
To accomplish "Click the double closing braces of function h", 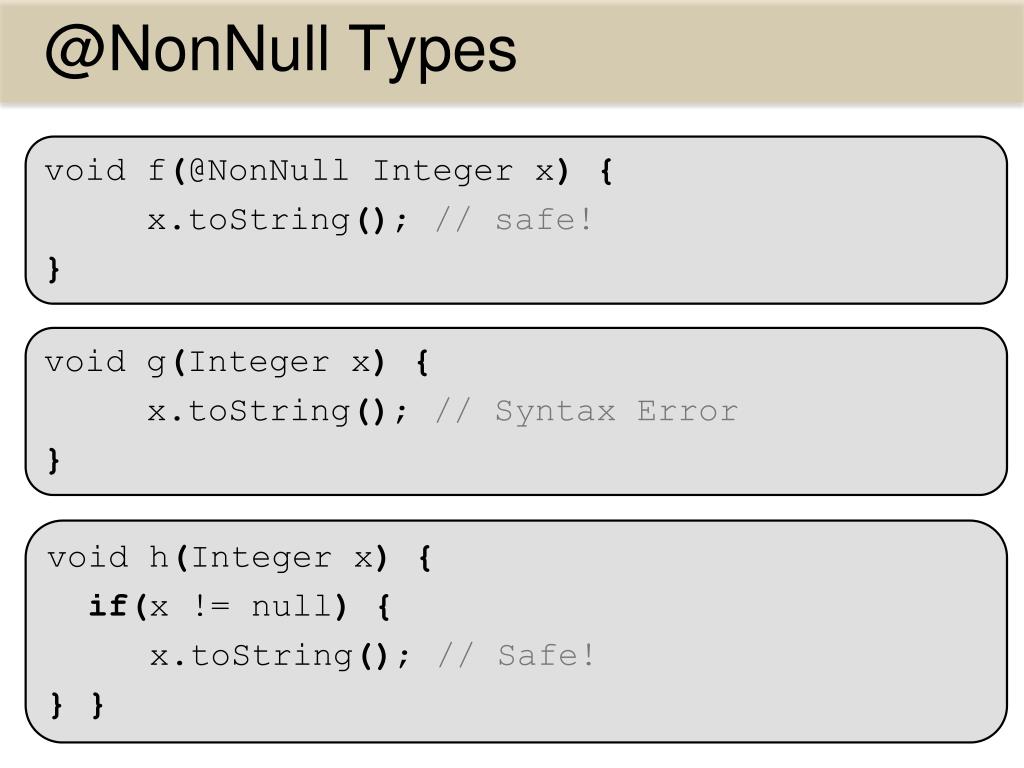I will (77, 705).
